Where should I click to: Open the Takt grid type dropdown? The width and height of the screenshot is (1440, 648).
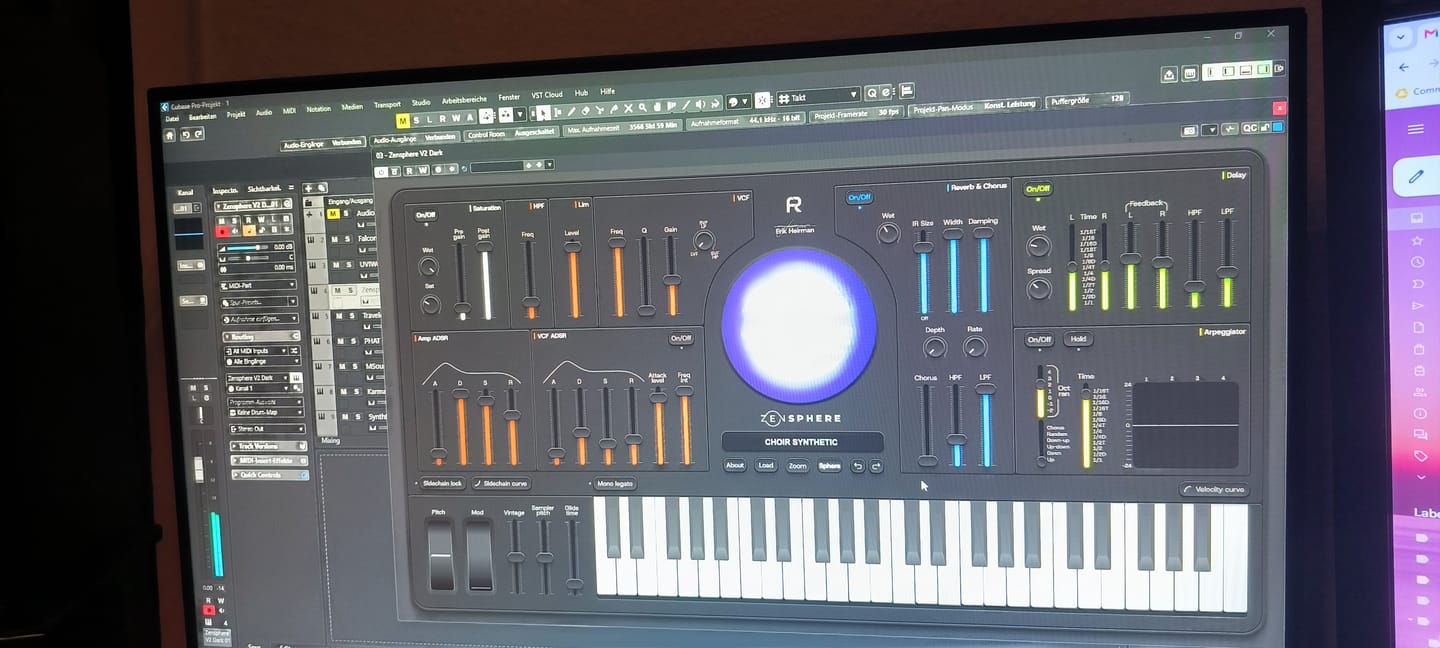tap(820, 96)
